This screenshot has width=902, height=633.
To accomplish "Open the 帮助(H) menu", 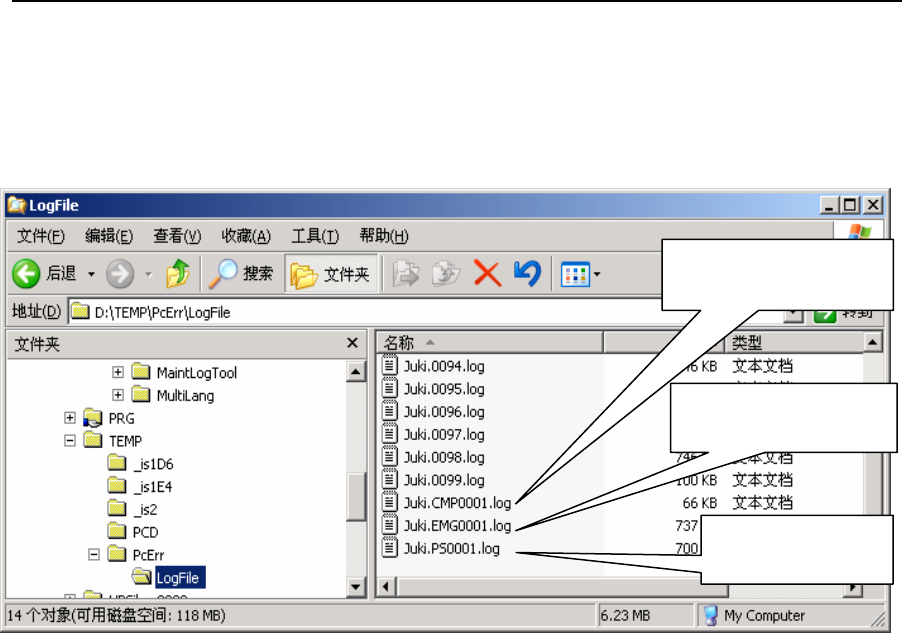I will (x=384, y=236).
